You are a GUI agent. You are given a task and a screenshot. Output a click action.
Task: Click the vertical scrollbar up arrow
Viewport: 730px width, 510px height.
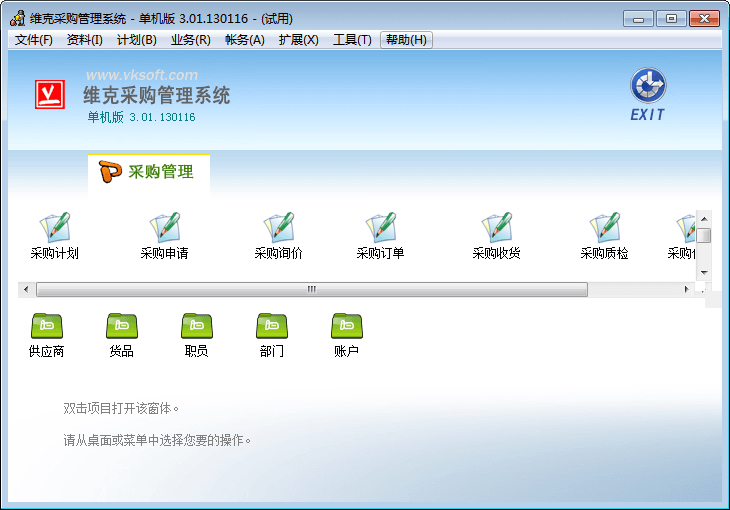(704, 219)
